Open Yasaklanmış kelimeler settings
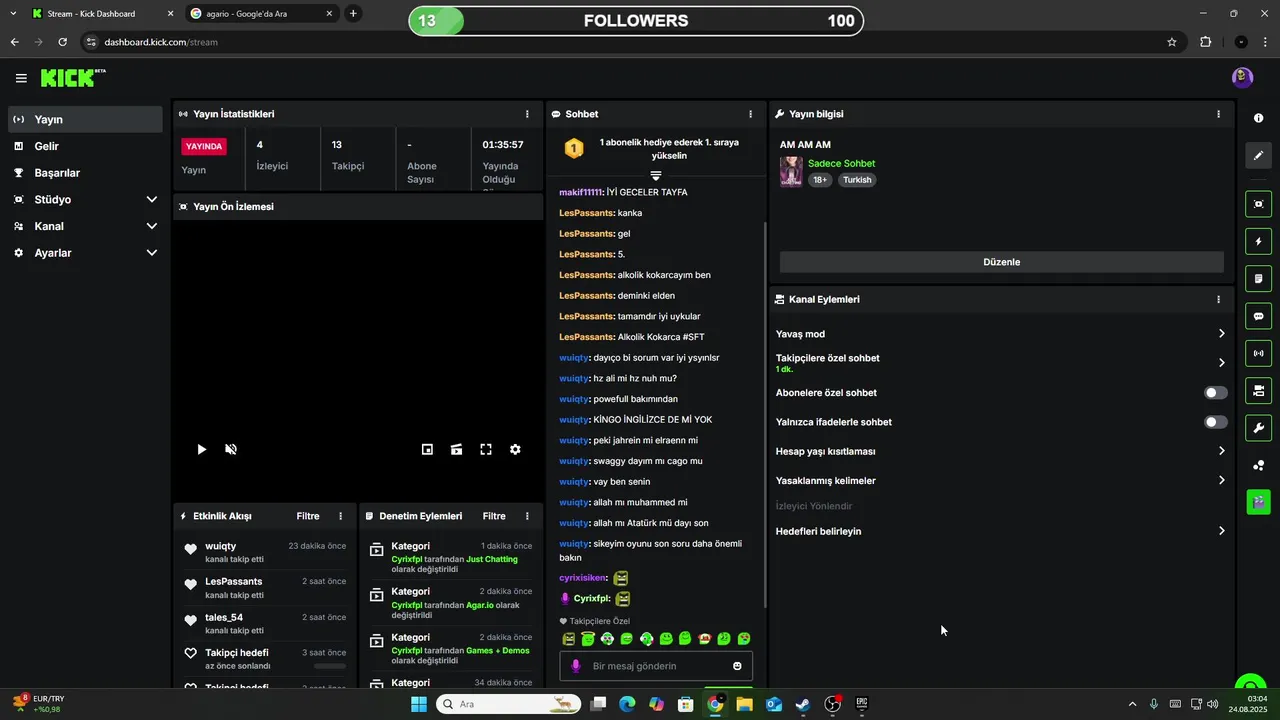1280x720 pixels. coord(1000,480)
